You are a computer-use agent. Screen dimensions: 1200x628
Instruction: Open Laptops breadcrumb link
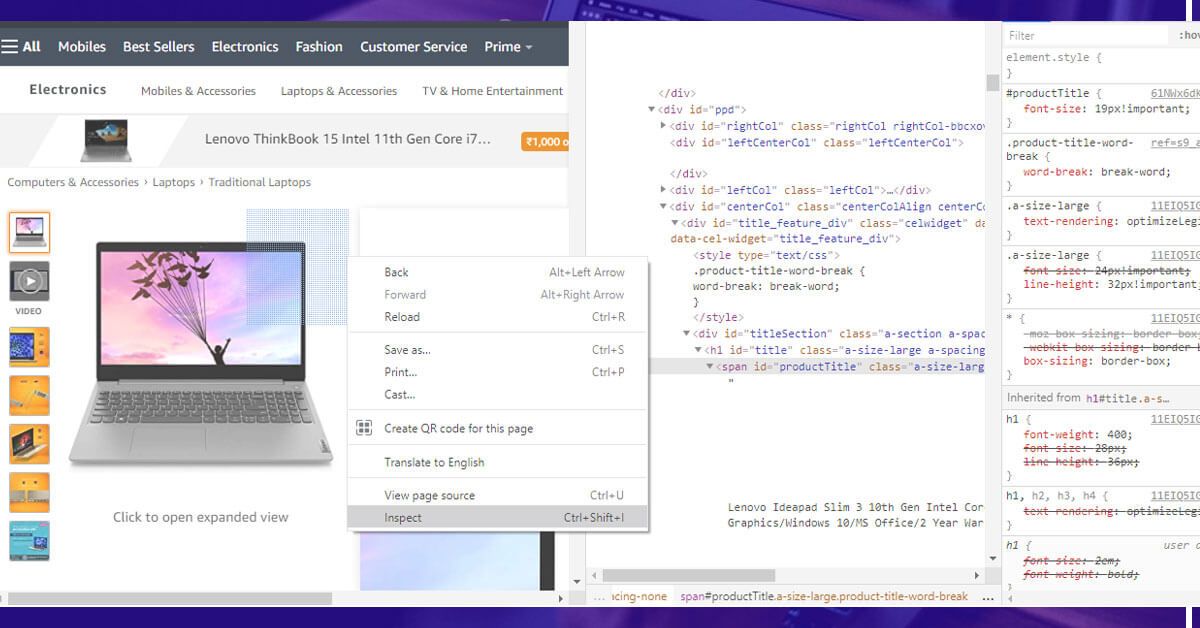(174, 182)
